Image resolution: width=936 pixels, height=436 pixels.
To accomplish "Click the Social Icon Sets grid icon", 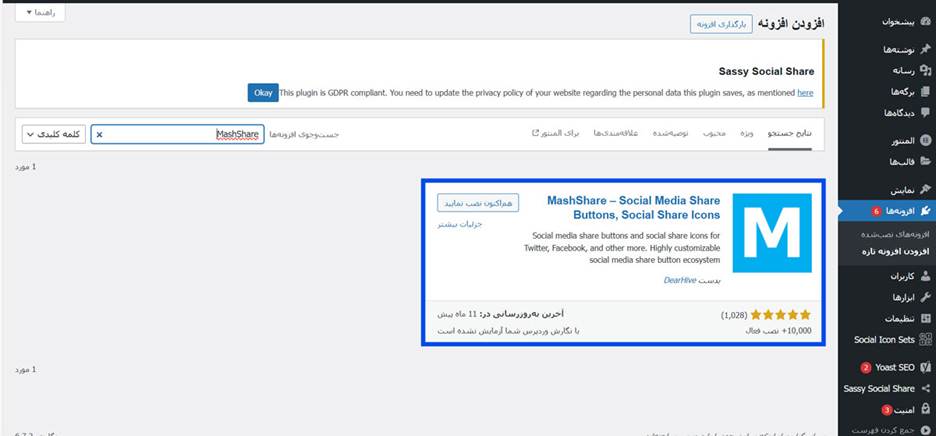I will 925,339.
